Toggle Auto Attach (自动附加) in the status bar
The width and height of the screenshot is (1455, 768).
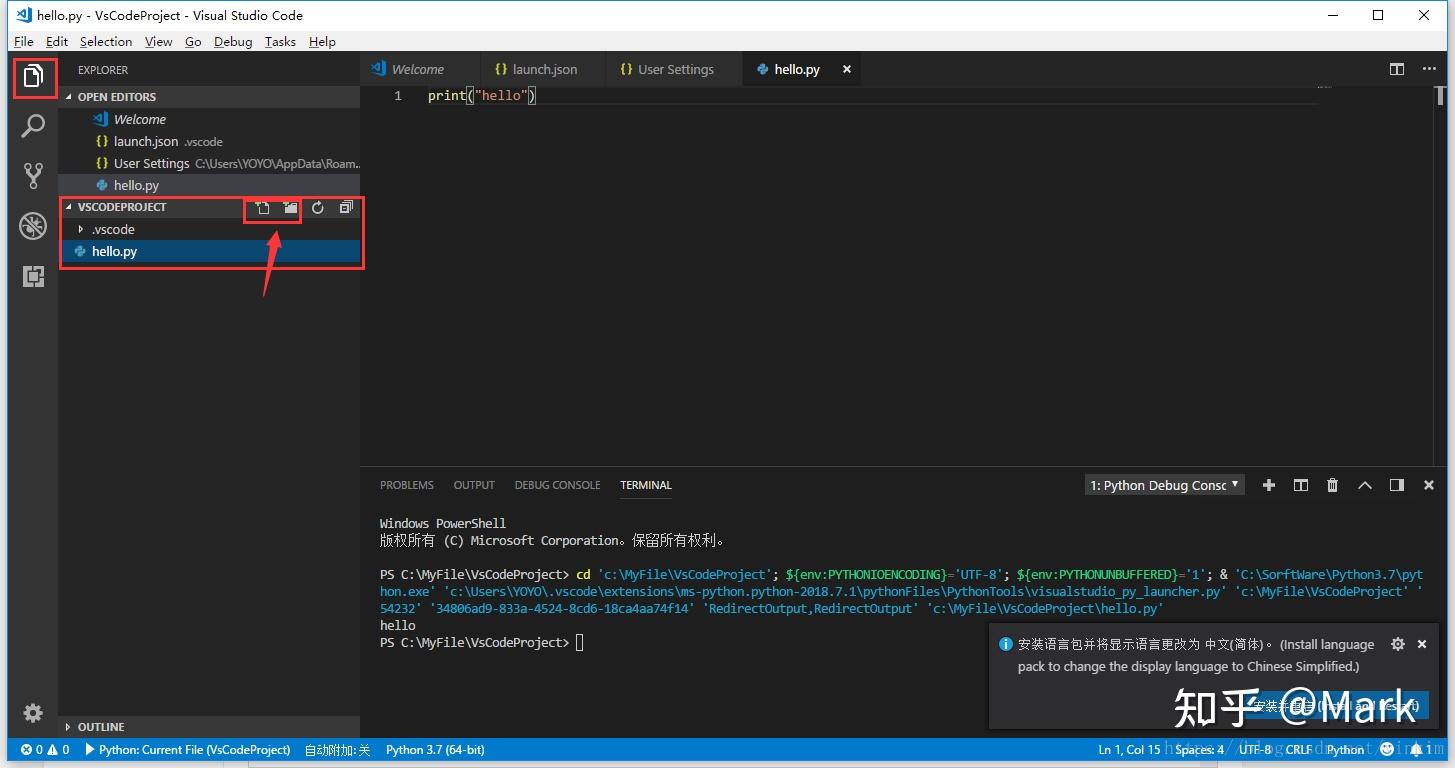(x=337, y=749)
